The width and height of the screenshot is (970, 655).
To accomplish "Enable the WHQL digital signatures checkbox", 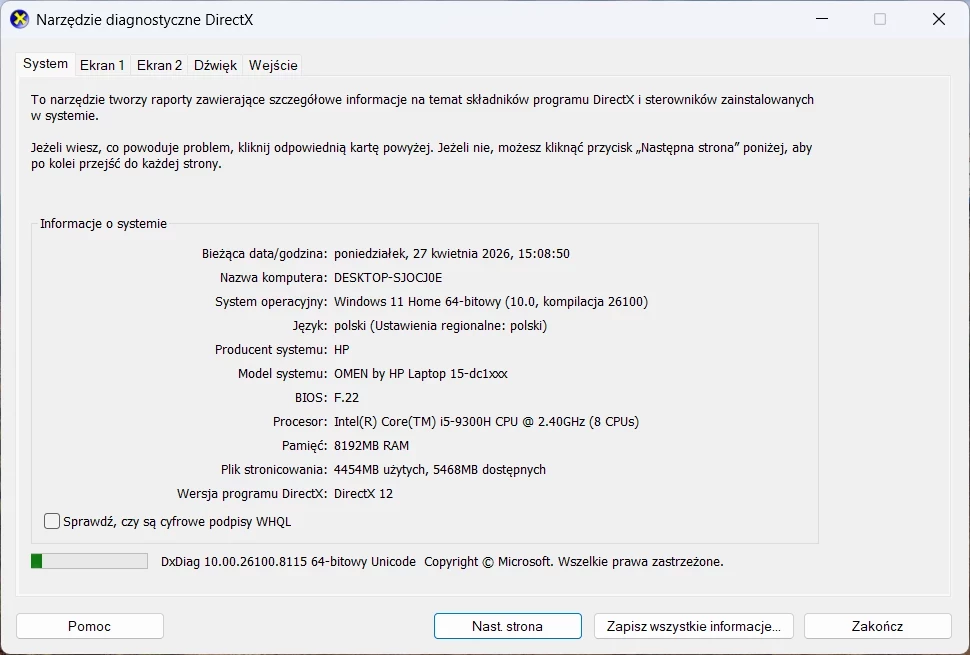I will (52, 521).
